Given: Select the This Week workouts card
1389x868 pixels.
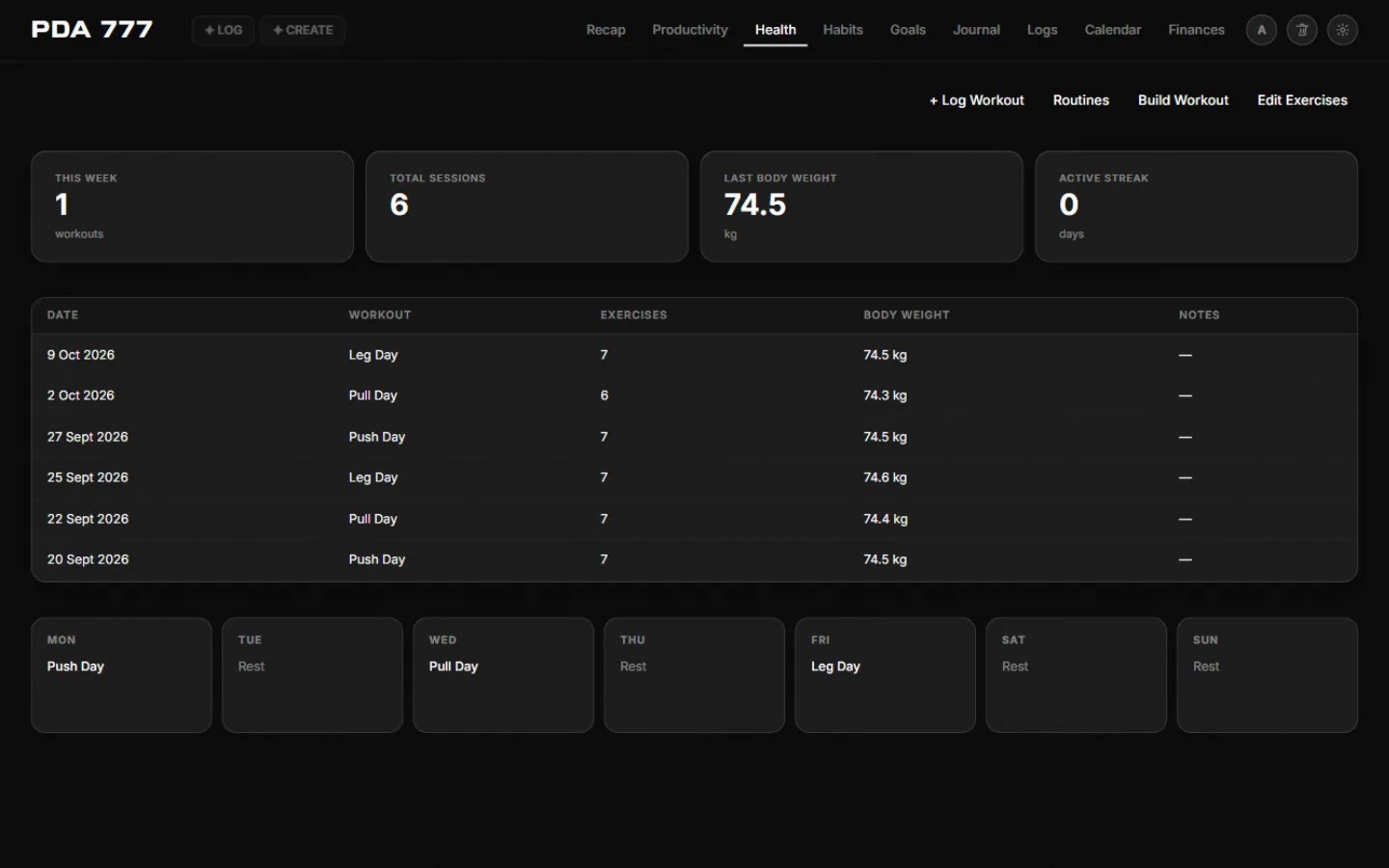Looking at the screenshot, I should pyautogui.click(x=192, y=206).
